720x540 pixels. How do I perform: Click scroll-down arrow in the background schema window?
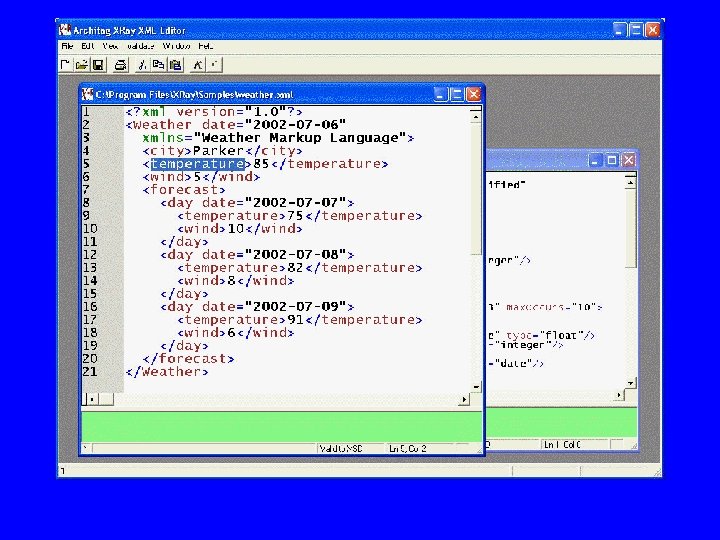click(630, 382)
